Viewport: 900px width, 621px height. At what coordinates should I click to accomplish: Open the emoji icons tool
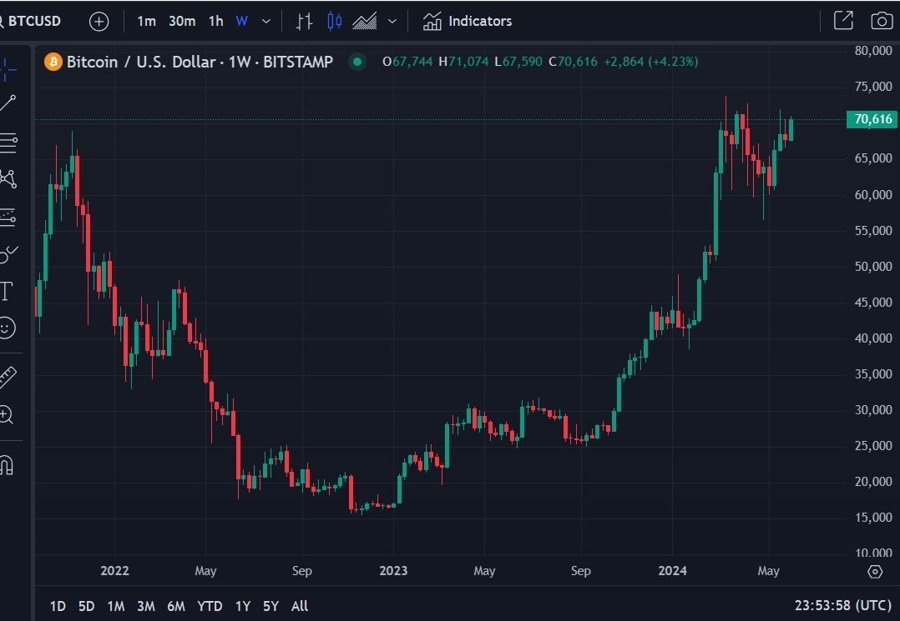[6, 328]
